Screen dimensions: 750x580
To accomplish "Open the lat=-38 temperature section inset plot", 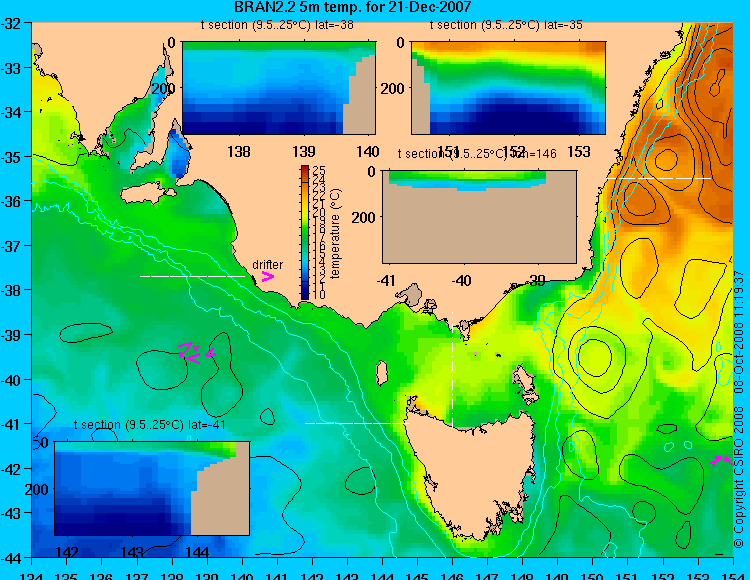I will [279, 88].
